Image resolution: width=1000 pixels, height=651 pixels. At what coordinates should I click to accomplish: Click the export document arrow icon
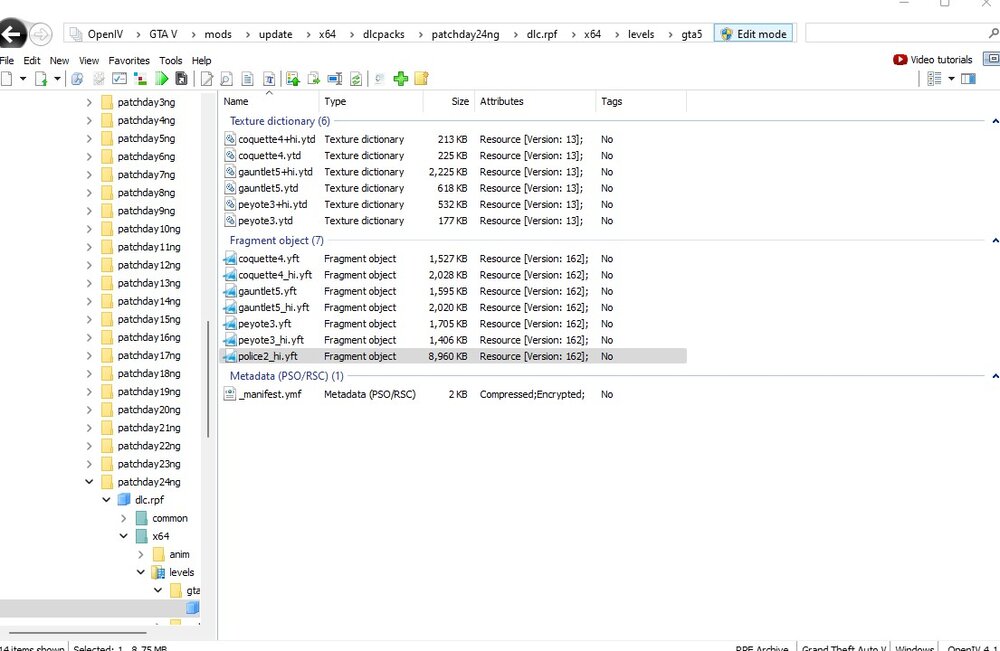(x=314, y=78)
